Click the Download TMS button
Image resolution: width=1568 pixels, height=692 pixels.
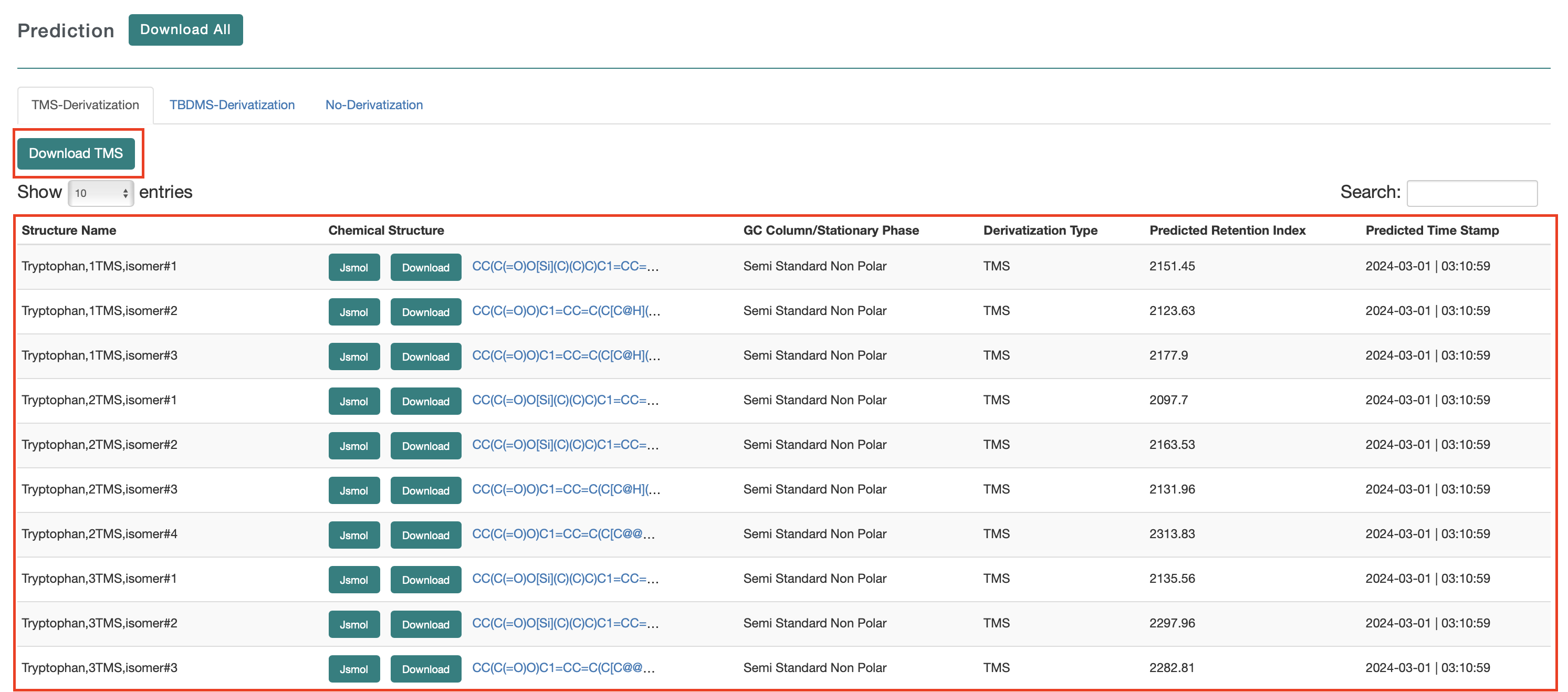[x=76, y=153]
